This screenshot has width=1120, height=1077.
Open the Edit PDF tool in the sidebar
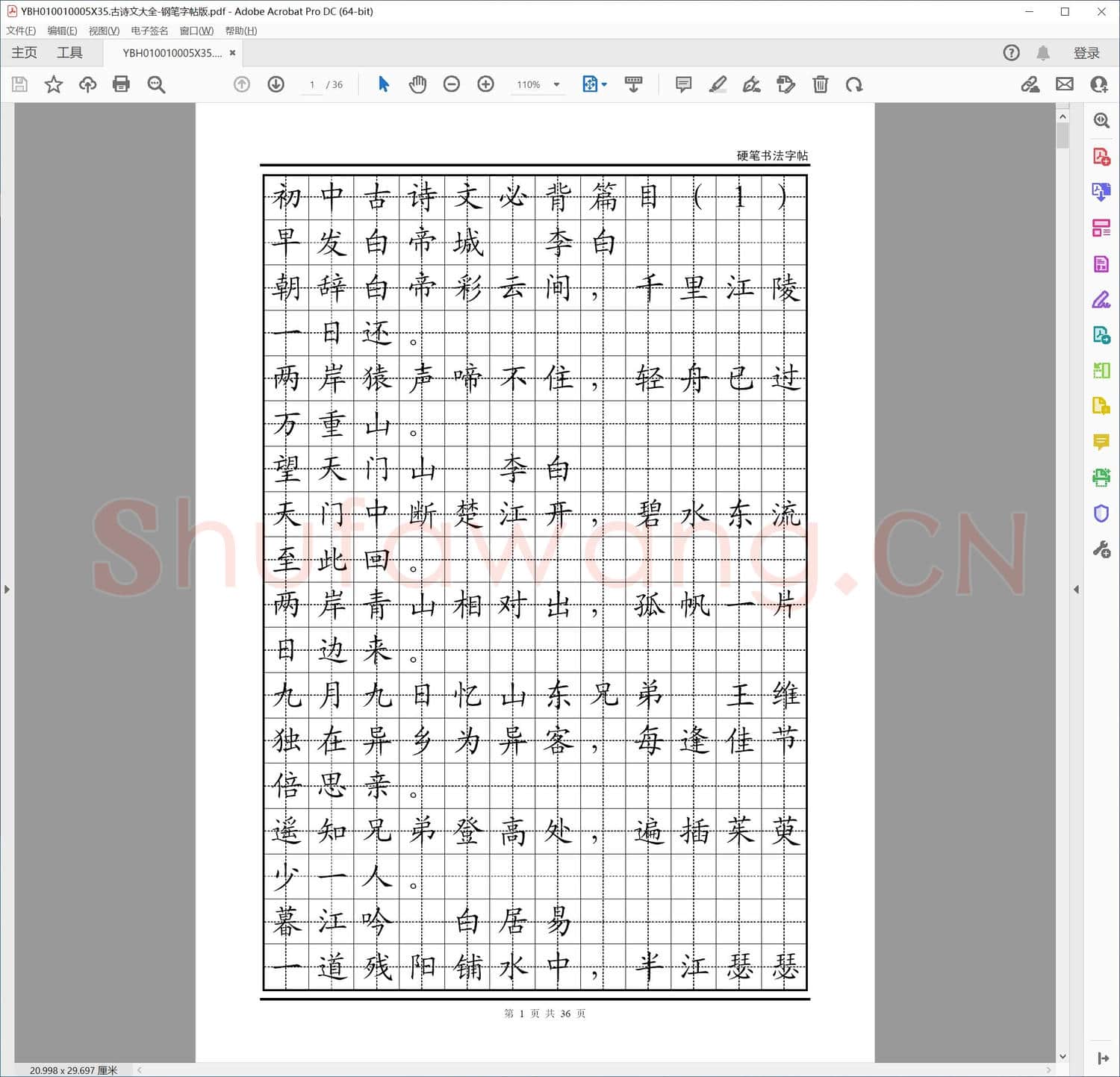pyautogui.click(x=1101, y=263)
